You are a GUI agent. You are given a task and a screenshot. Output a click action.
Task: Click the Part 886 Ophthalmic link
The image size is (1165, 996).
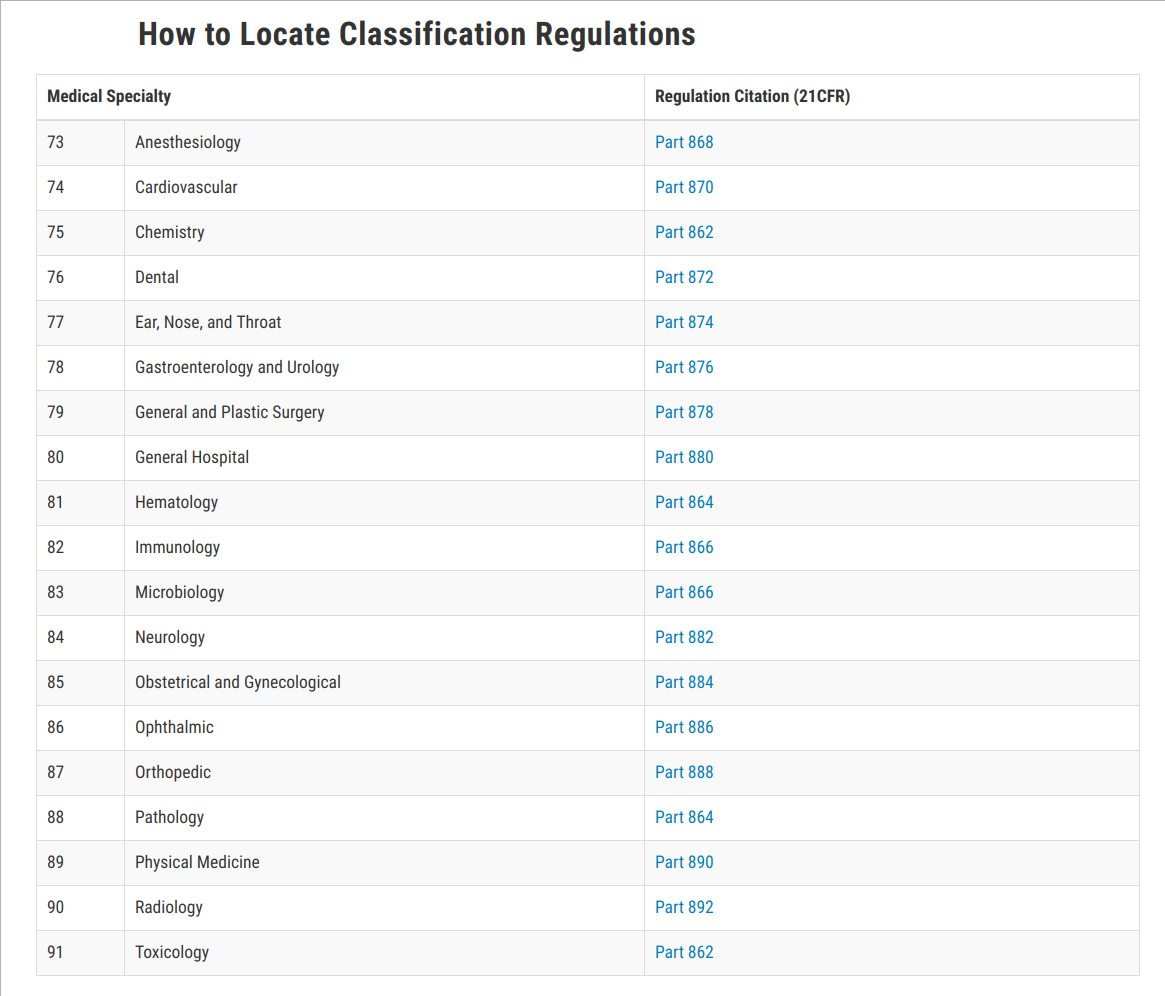tap(684, 727)
